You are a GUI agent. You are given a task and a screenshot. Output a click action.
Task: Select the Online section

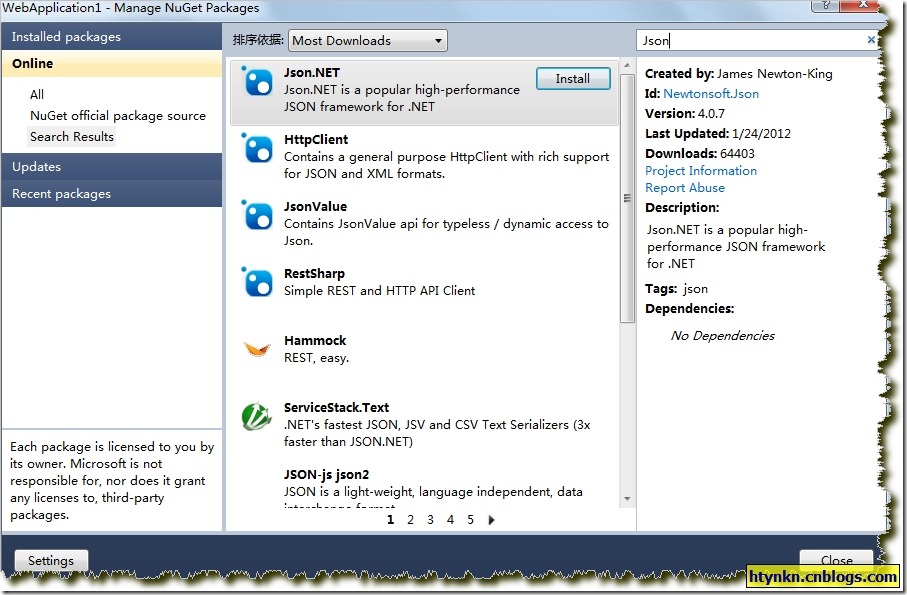click(112, 64)
